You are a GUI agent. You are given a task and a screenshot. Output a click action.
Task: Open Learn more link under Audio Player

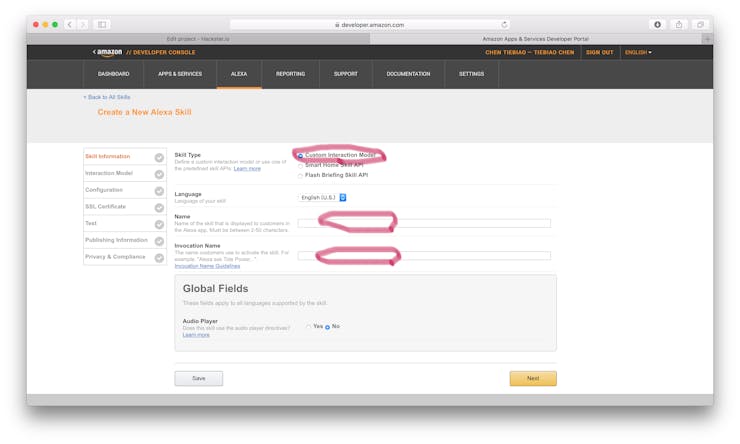196,335
